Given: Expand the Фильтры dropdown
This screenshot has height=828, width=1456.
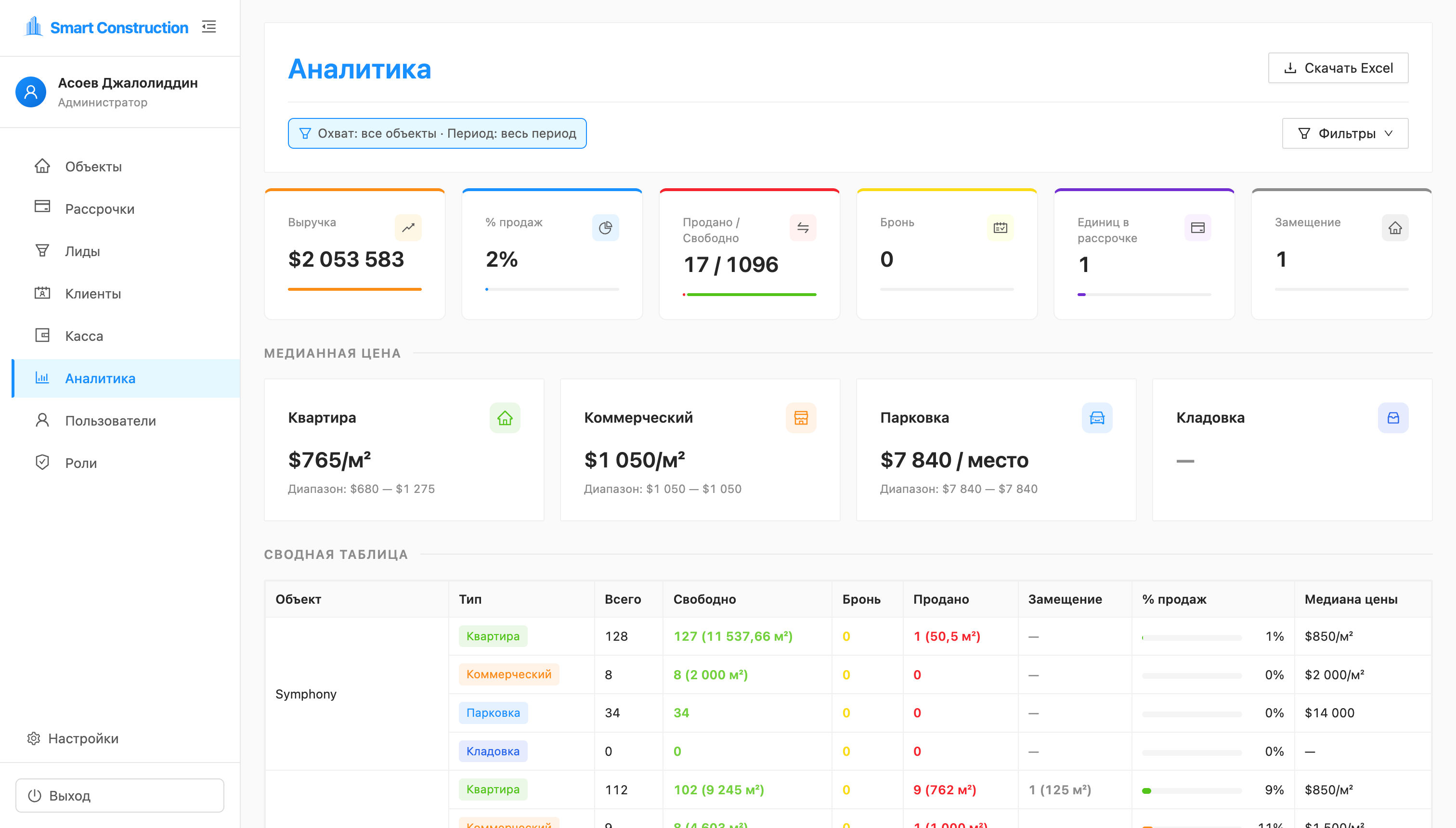Looking at the screenshot, I should (1345, 133).
